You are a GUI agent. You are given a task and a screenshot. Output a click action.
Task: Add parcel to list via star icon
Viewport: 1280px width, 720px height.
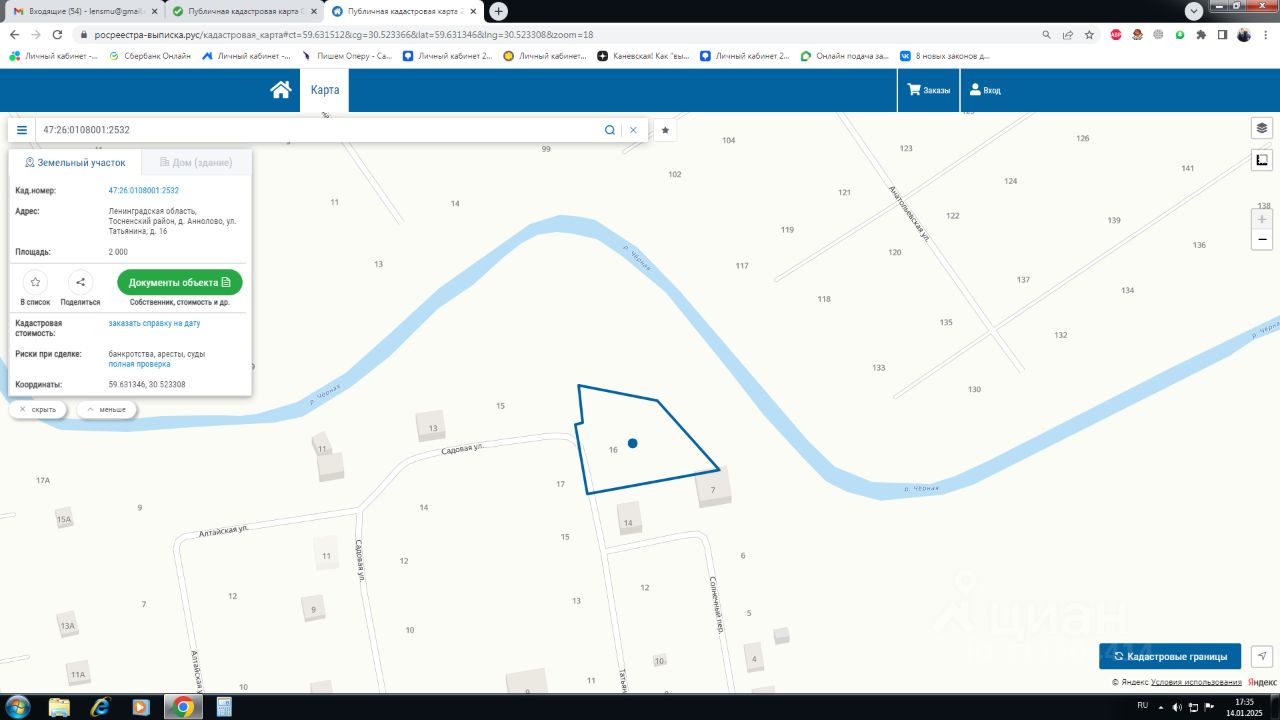pos(35,283)
